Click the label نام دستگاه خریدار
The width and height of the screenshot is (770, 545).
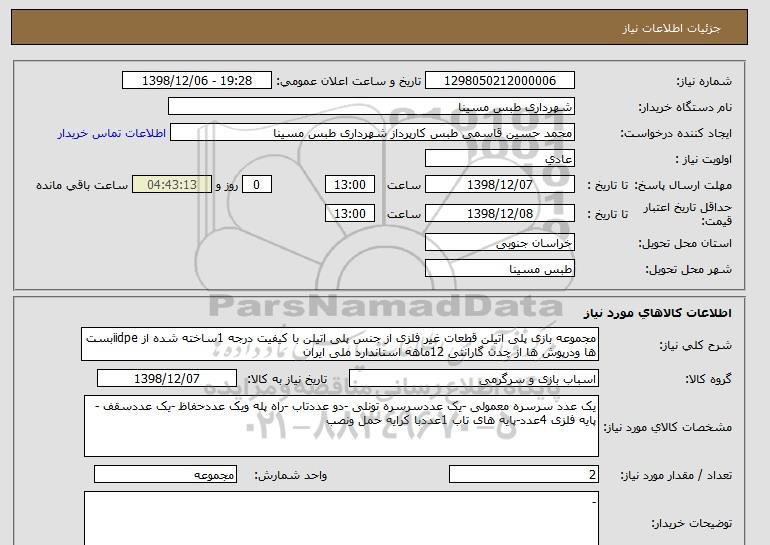click(x=685, y=107)
